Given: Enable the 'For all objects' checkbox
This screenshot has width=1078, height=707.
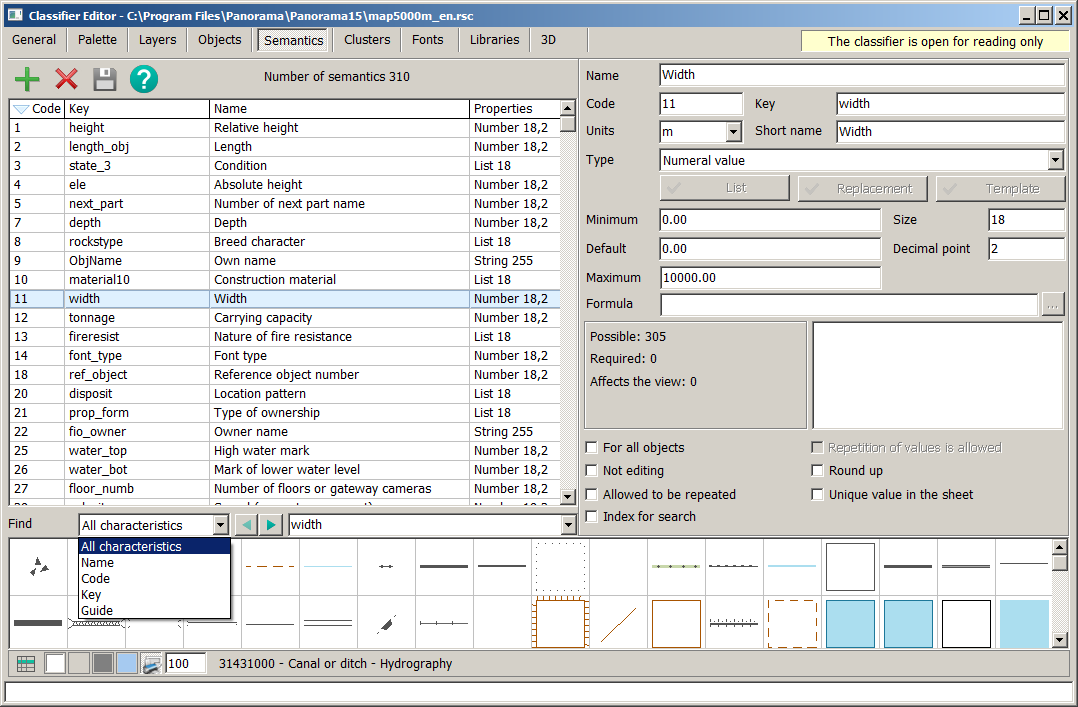Looking at the screenshot, I should click(x=592, y=448).
